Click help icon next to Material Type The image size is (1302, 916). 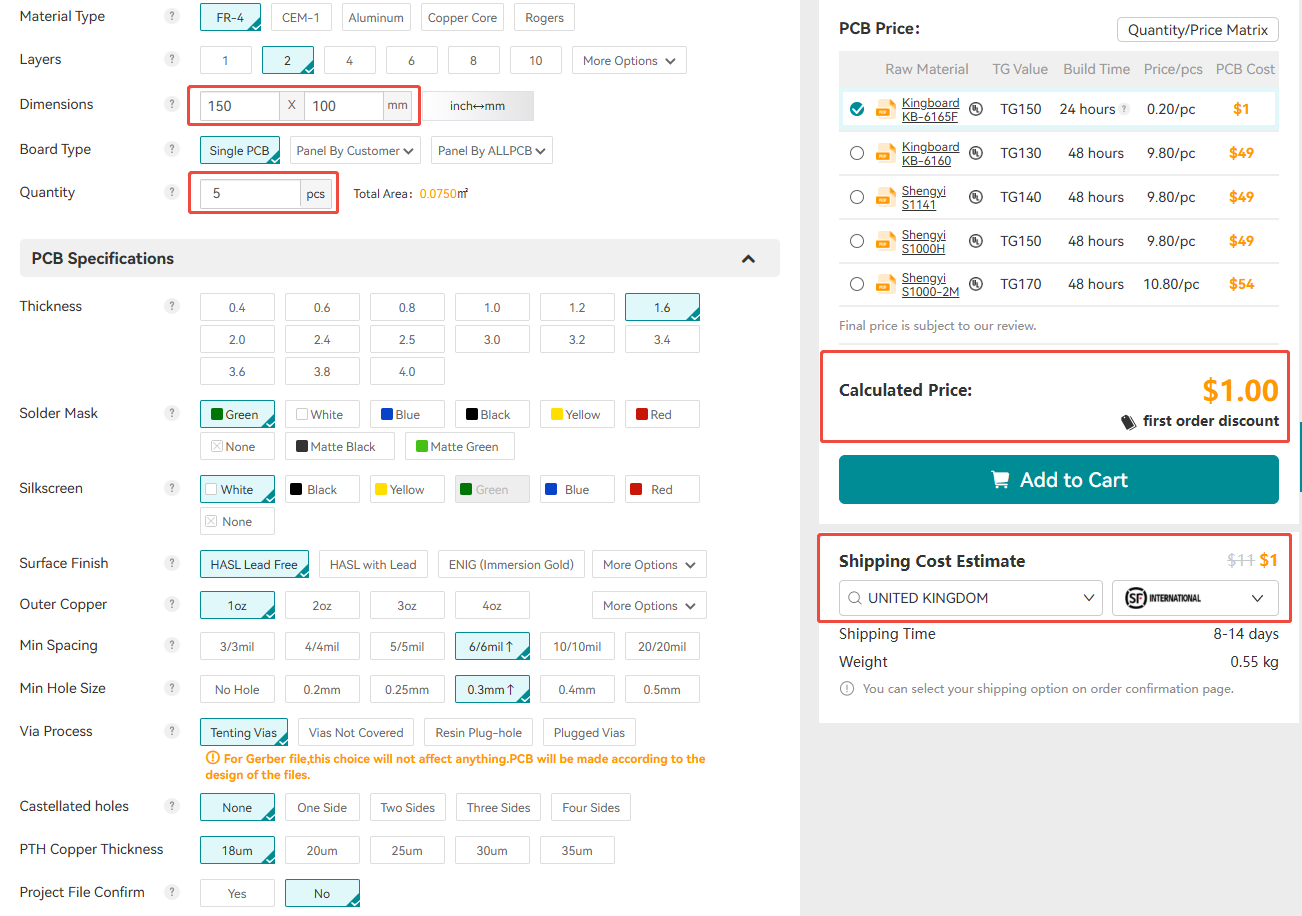(x=172, y=16)
